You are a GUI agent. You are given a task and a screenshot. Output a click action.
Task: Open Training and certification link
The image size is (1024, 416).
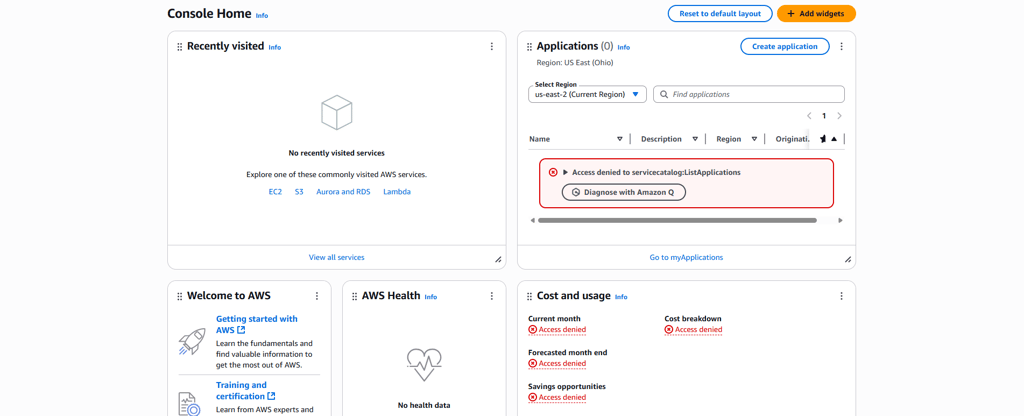coord(246,391)
